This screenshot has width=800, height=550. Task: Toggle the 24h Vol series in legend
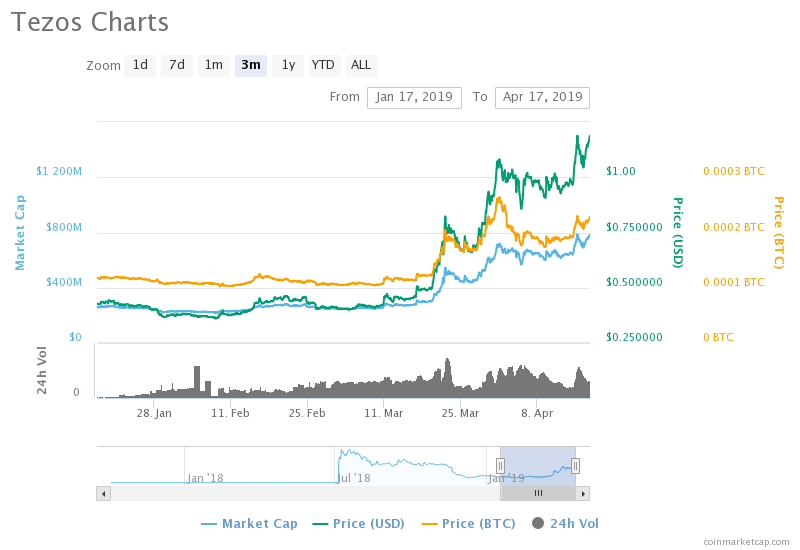coord(565,523)
